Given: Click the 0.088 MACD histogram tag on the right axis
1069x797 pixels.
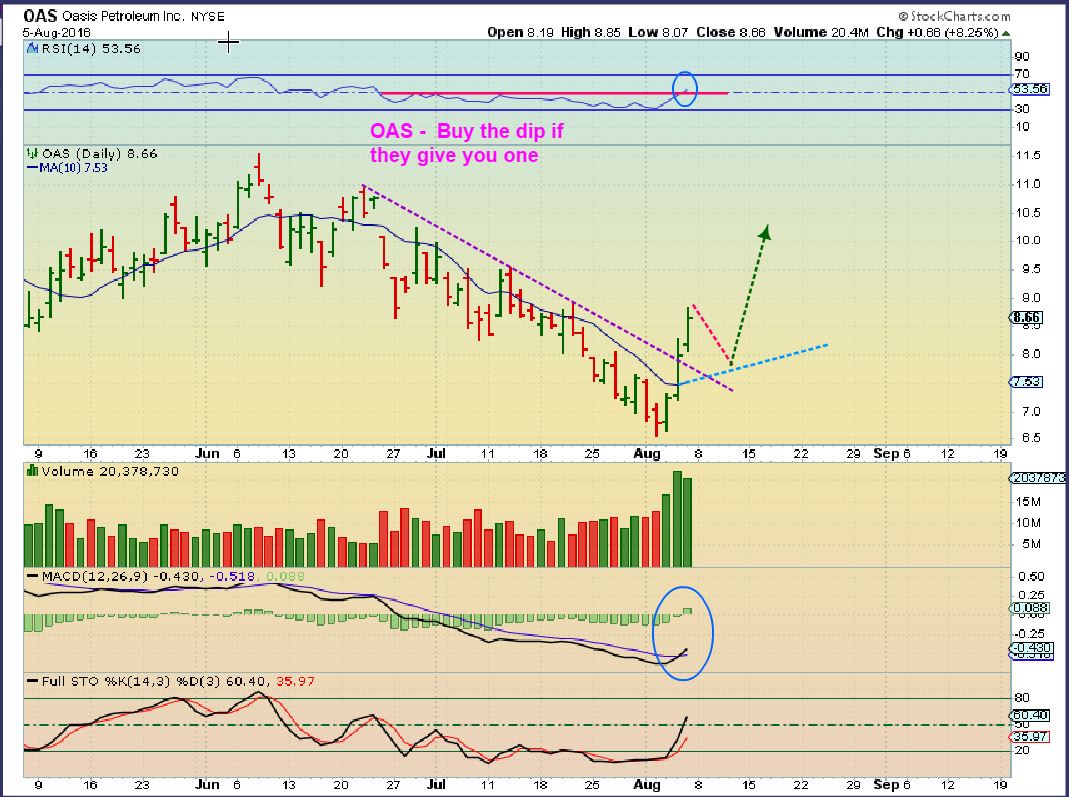Looking at the screenshot, I should tap(1030, 607).
